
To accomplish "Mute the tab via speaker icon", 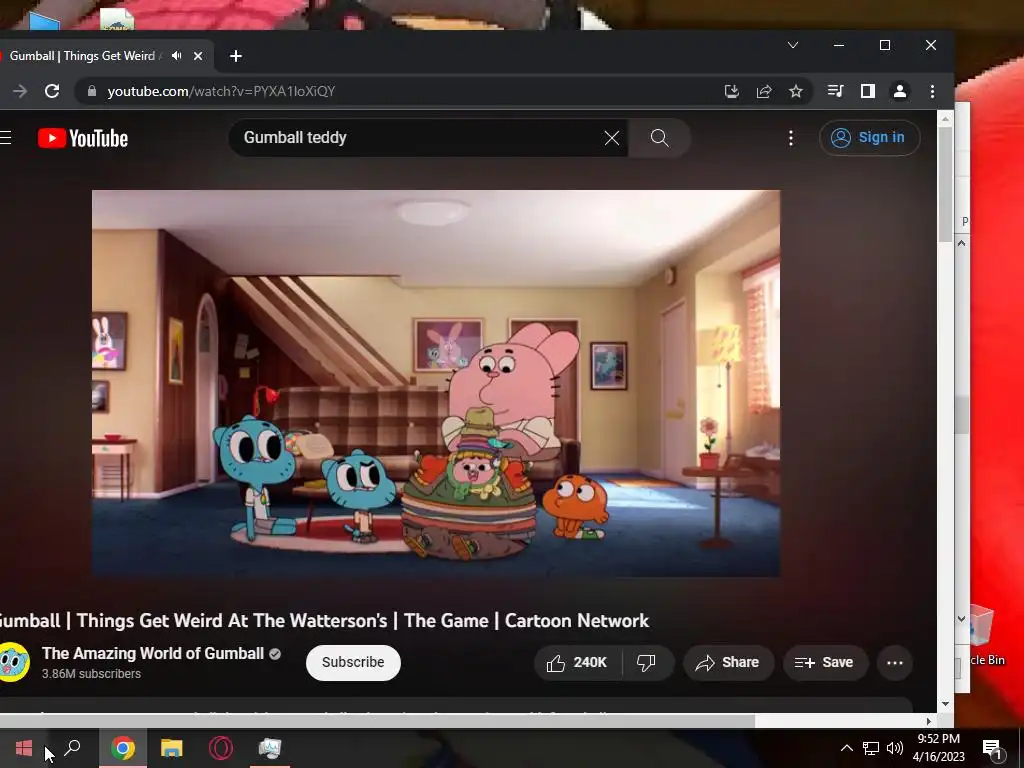I will 176,56.
